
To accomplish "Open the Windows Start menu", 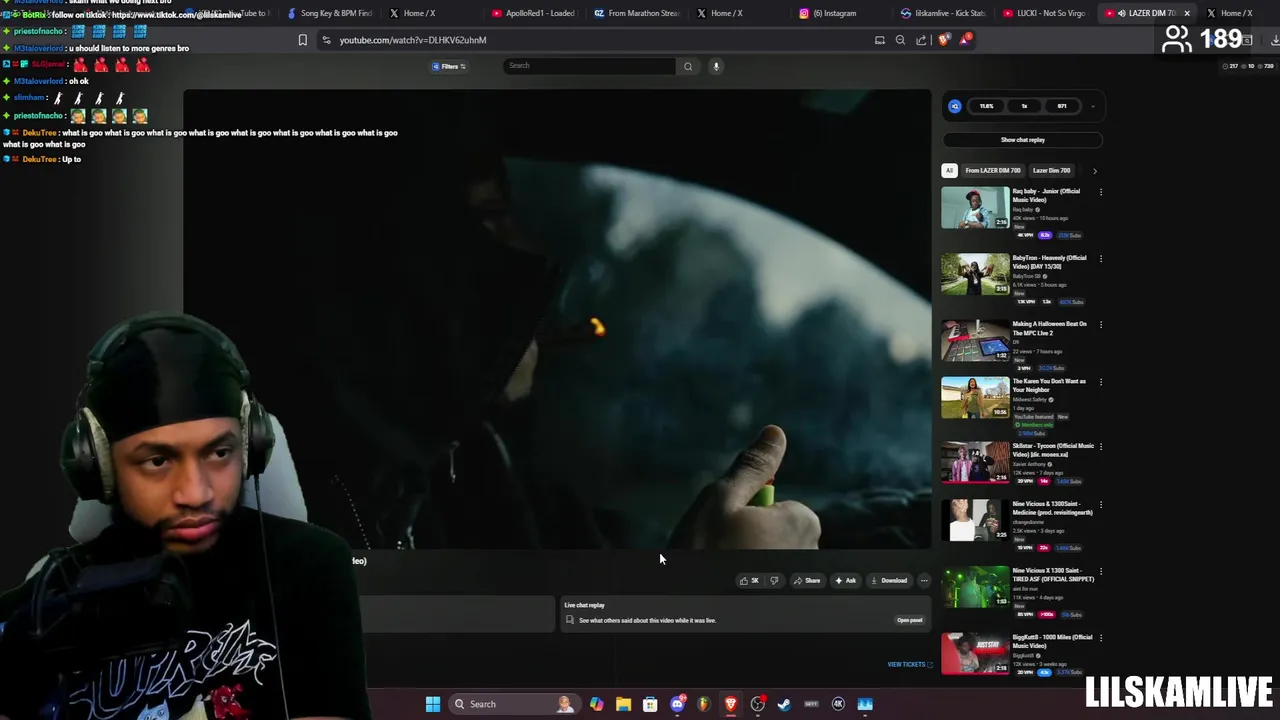I will click(433, 704).
